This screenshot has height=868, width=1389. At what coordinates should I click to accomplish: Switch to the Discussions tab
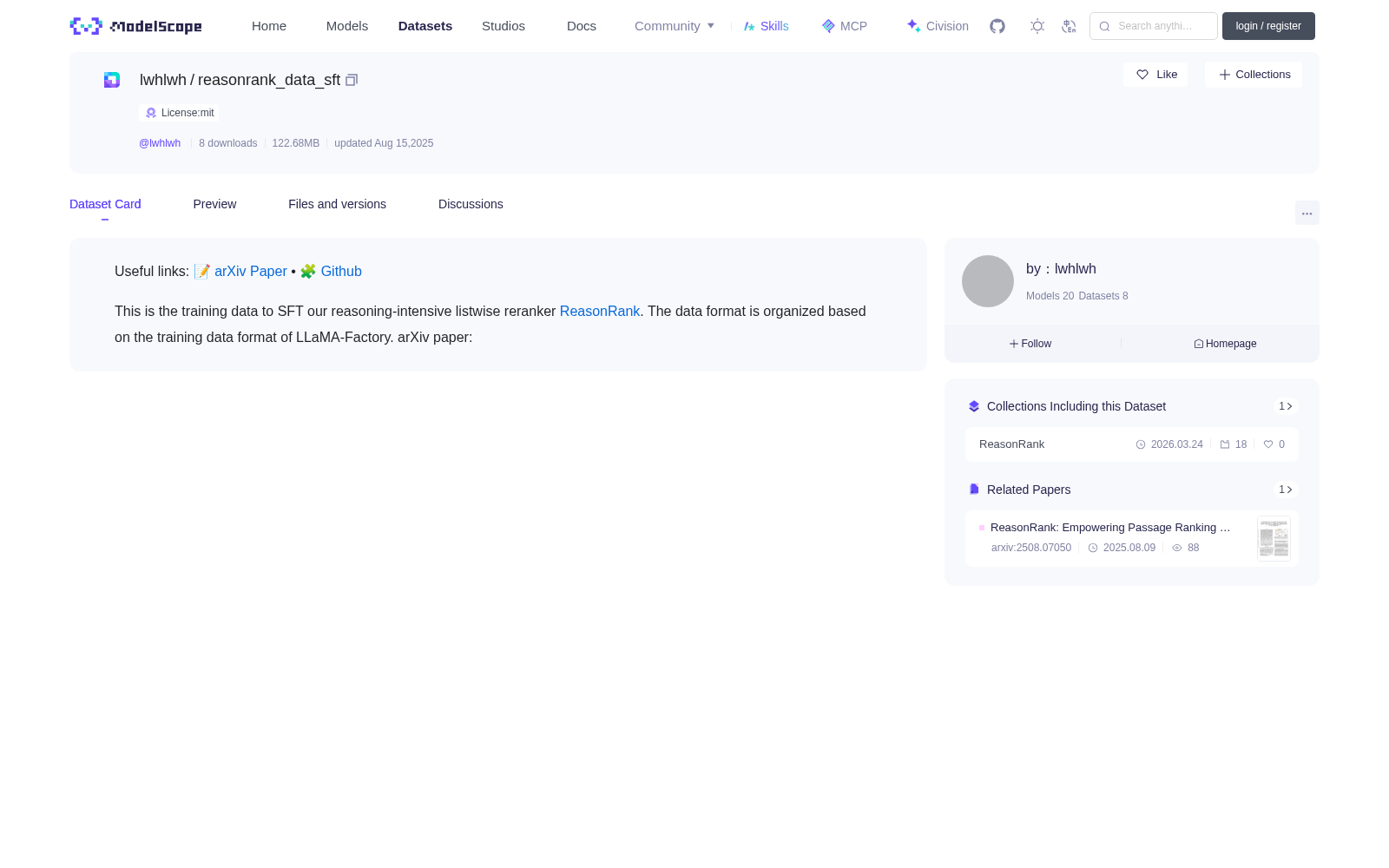click(471, 204)
